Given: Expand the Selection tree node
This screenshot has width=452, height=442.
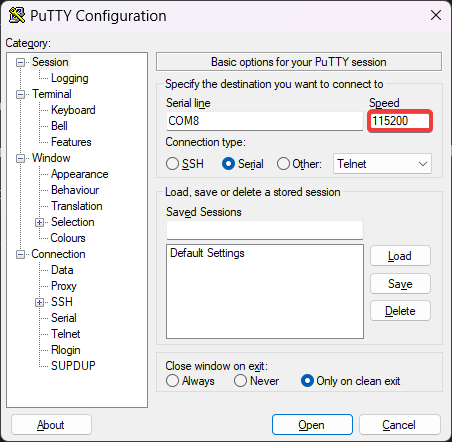Looking at the screenshot, I should pos(39,222).
